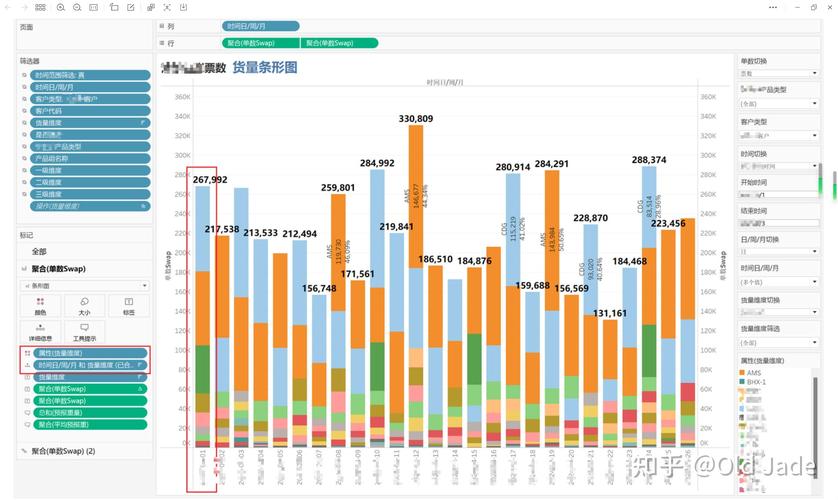Click the zoom in magnifier icon
The height and width of the screenshot is (500, 838).
60,7
